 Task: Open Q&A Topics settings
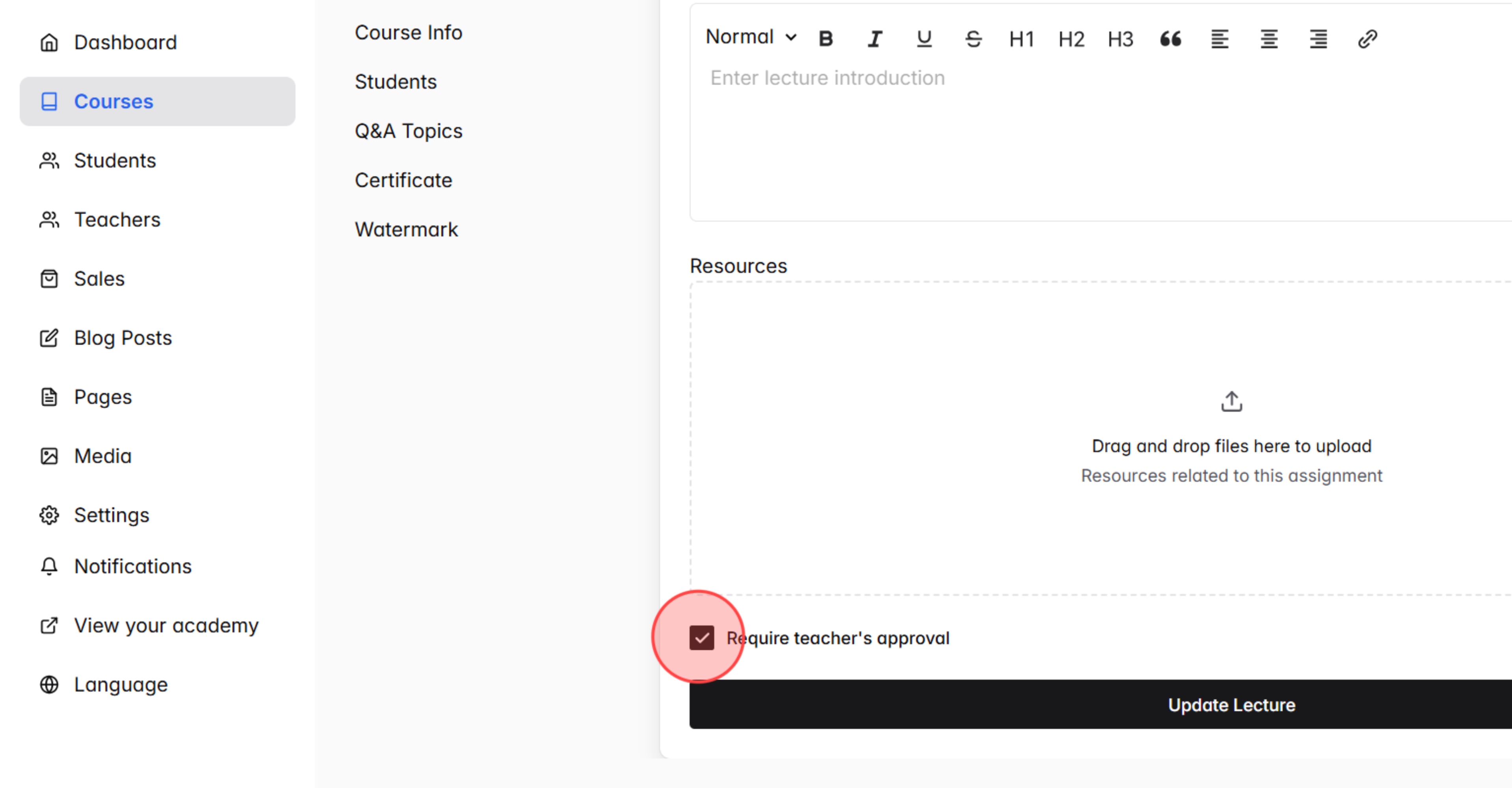coord(408,130)
